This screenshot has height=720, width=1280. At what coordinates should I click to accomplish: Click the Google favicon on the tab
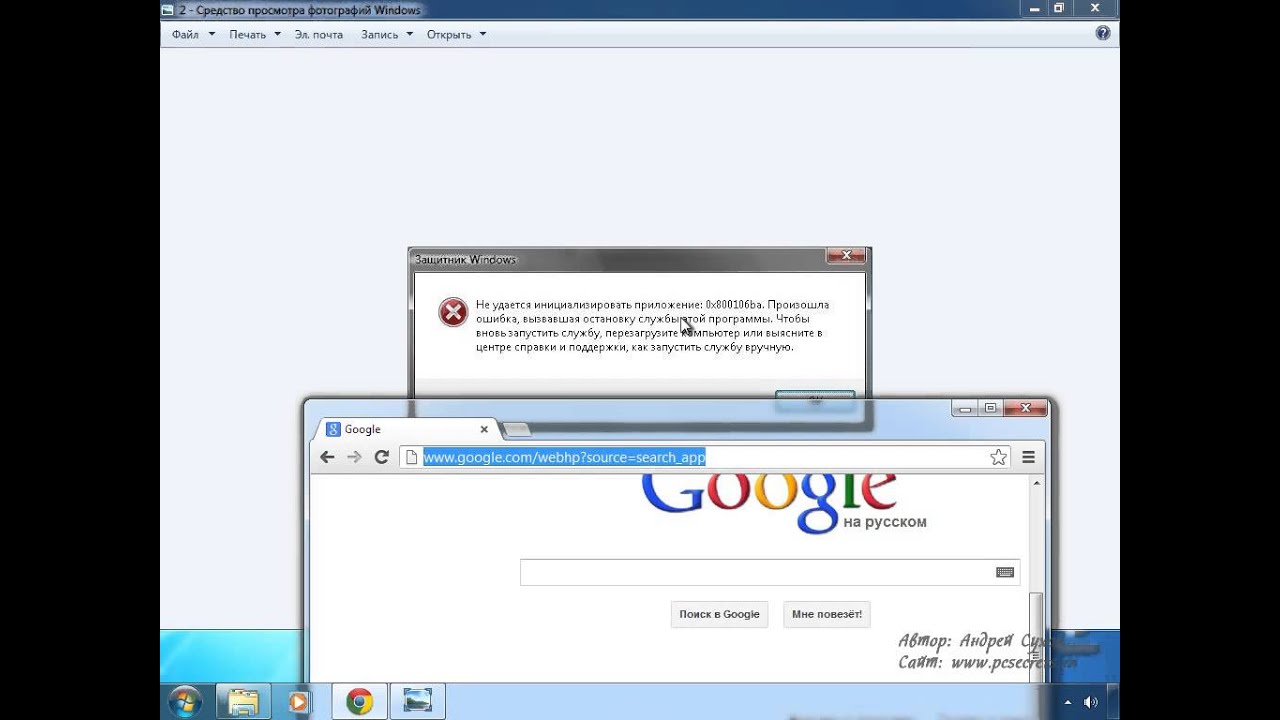(333, 429)
